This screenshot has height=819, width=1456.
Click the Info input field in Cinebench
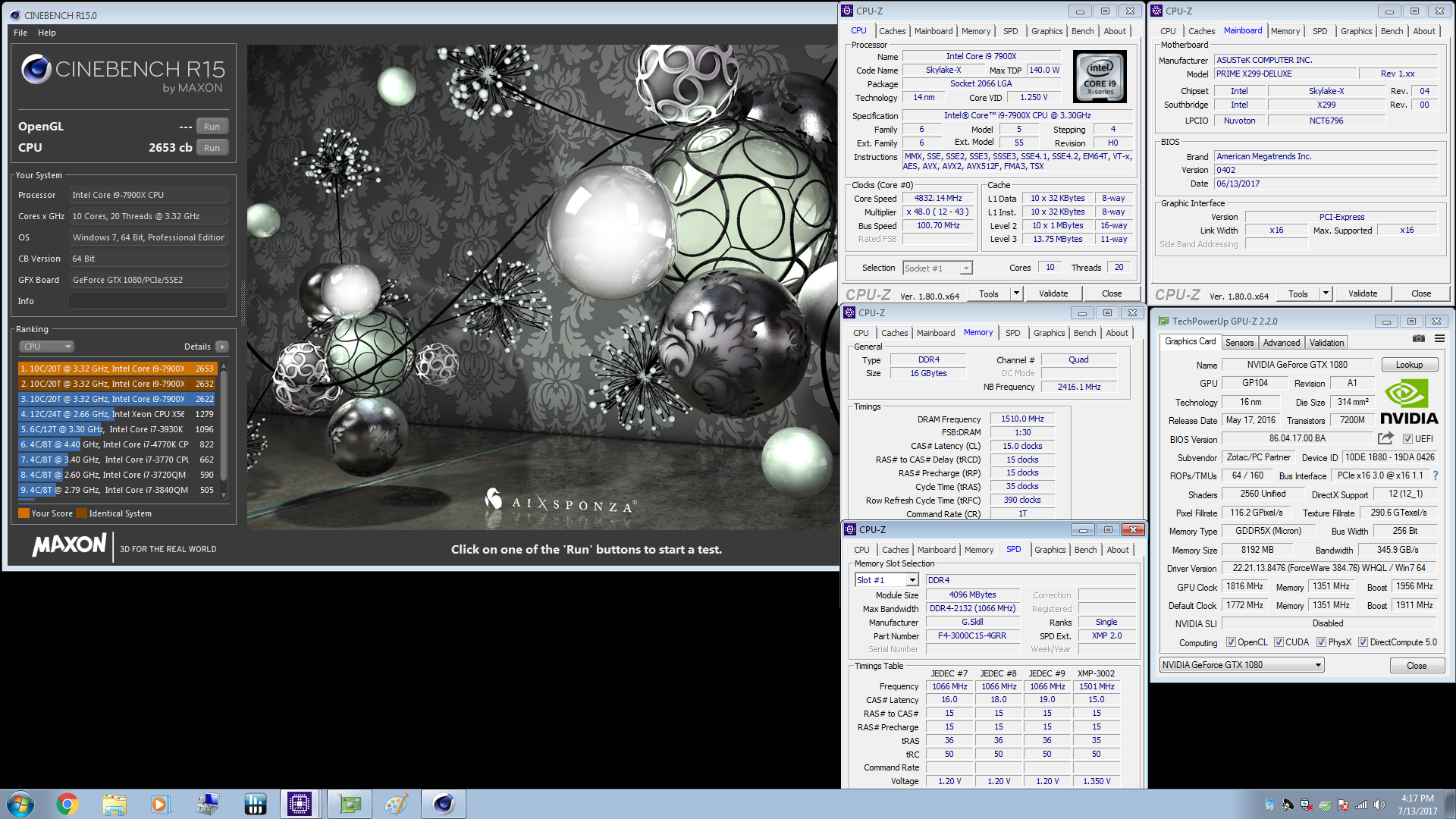149,301
